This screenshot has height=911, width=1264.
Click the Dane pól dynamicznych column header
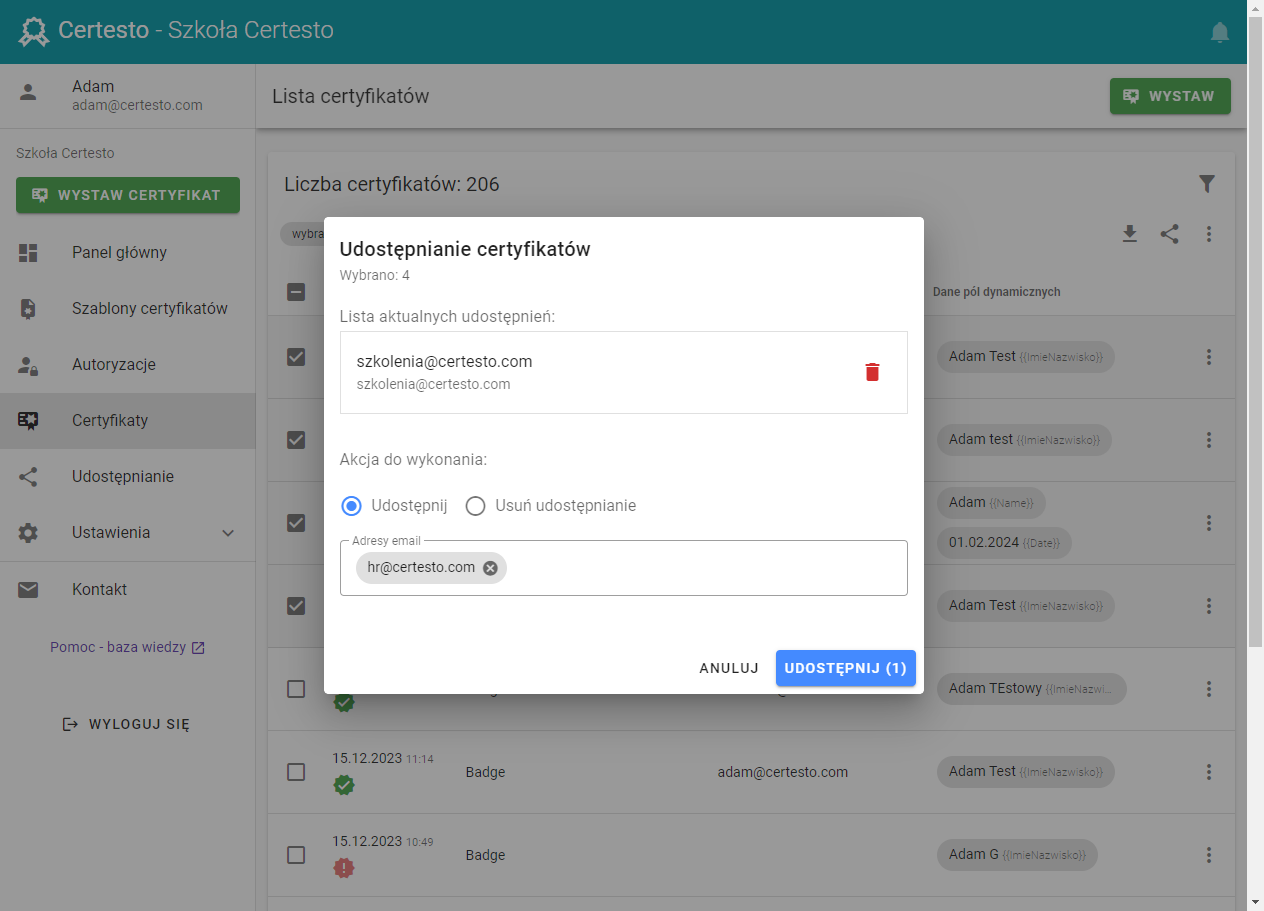pos(996,292)
